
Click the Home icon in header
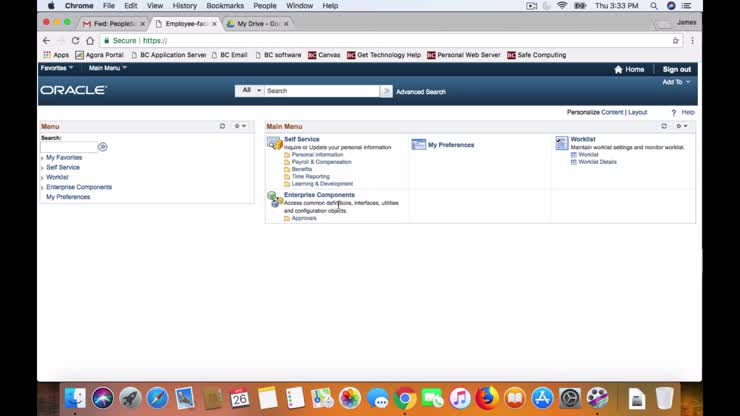[x=629, y=69]
